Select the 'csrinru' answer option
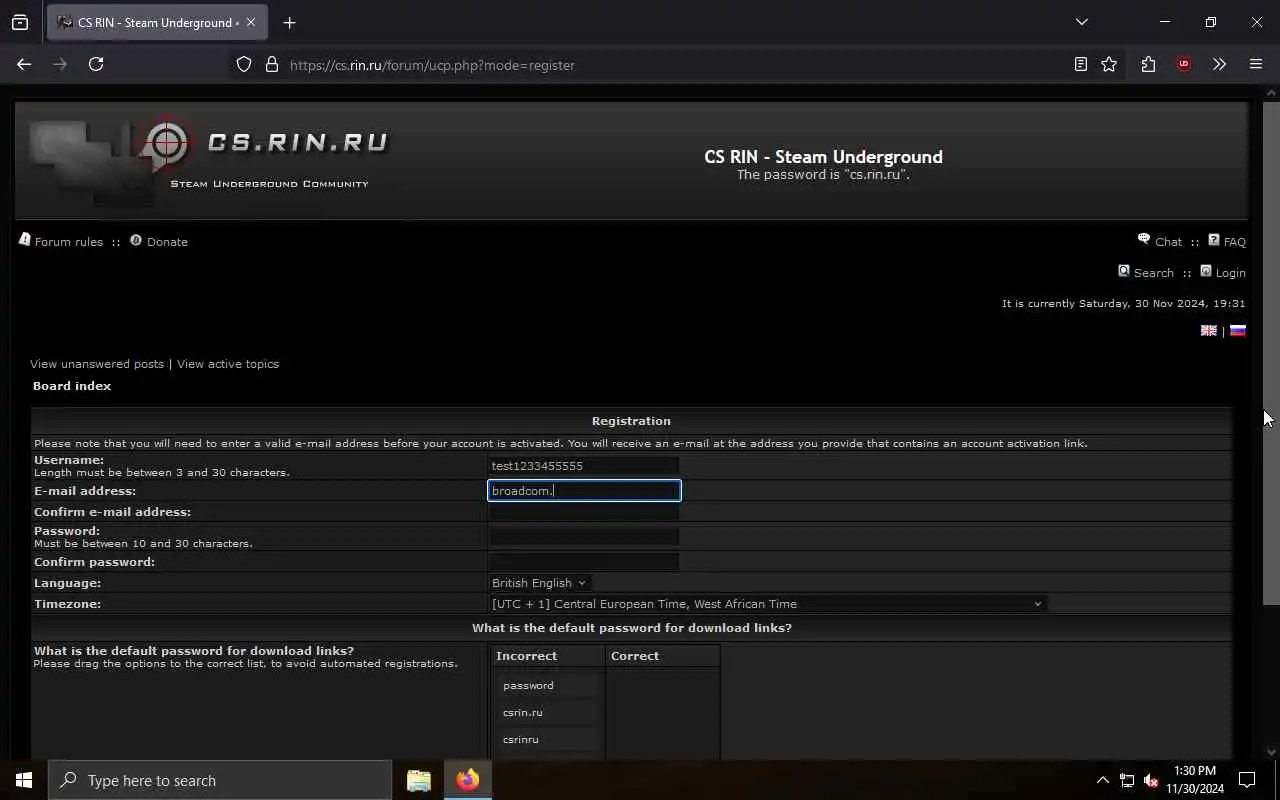This screenshot has width=1280, height=800. [x=549, y=739]
